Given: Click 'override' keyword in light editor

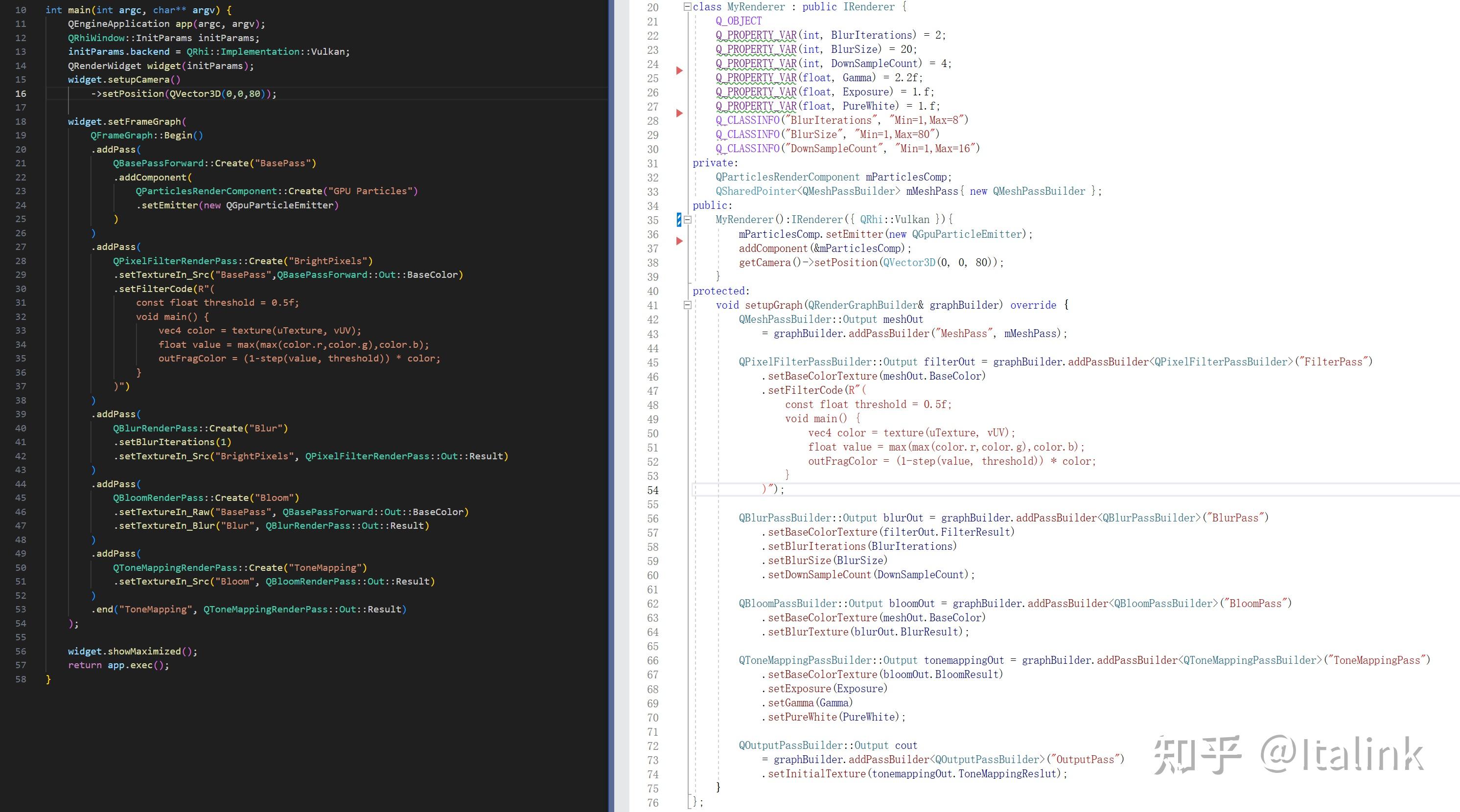Looking at the screenshot, I should click(1033, 305).
